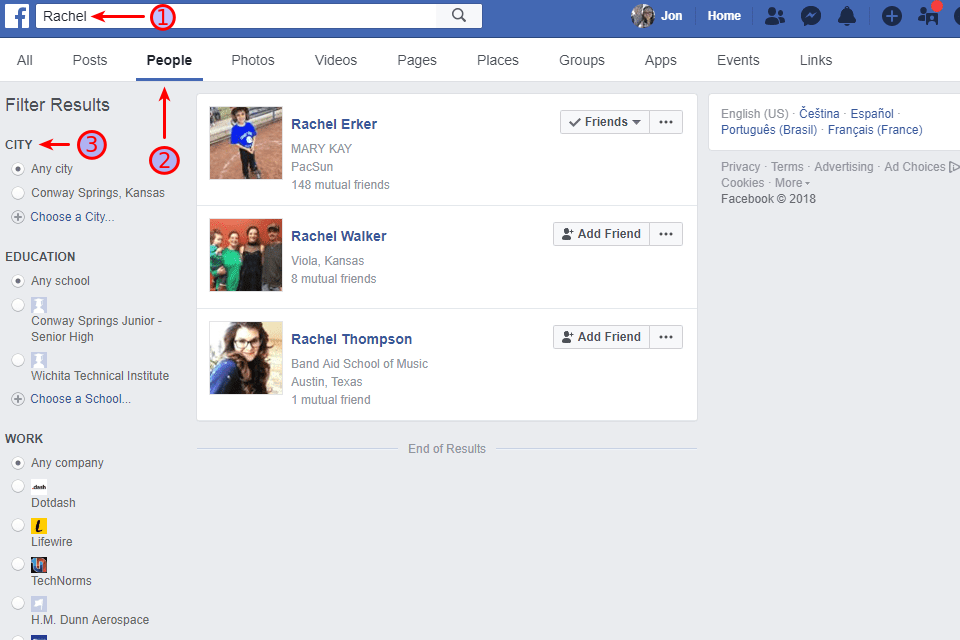Image resolution: width=960 pixels, height=640 pixels.
Task: Switch language to Español
Action: pos(872,114)
